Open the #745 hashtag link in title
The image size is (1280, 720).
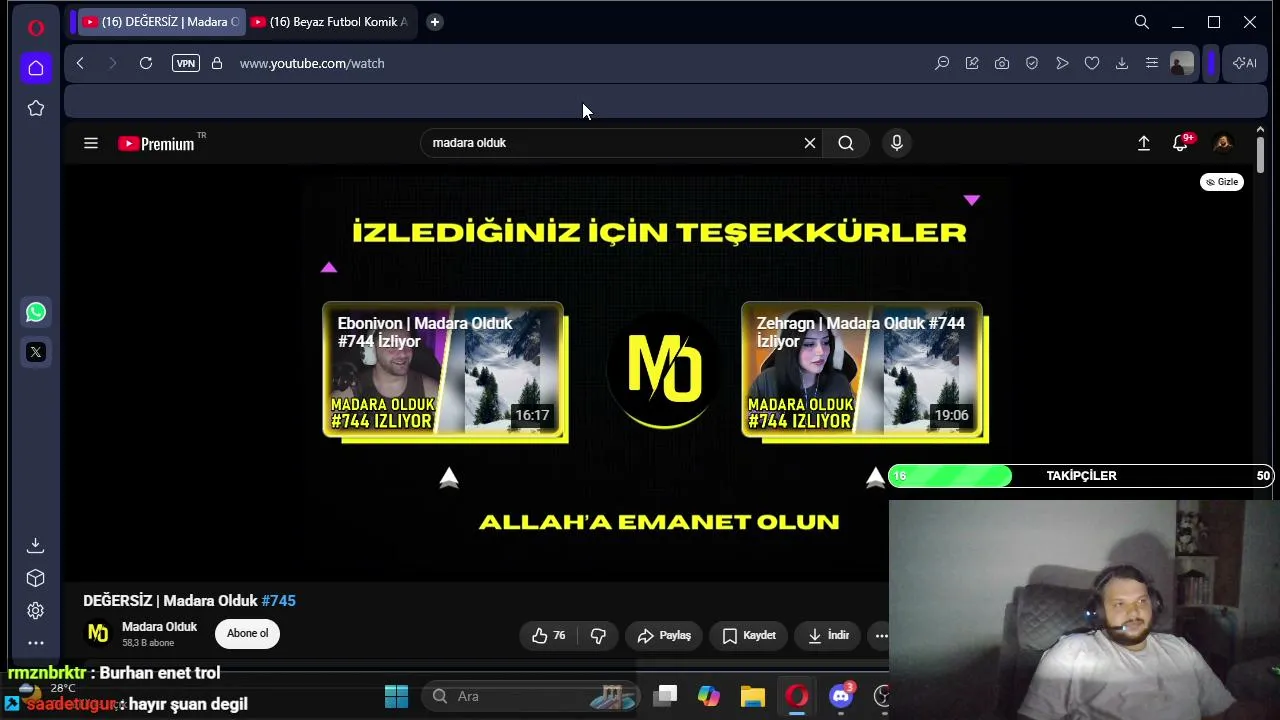click(x=278, y=601)
